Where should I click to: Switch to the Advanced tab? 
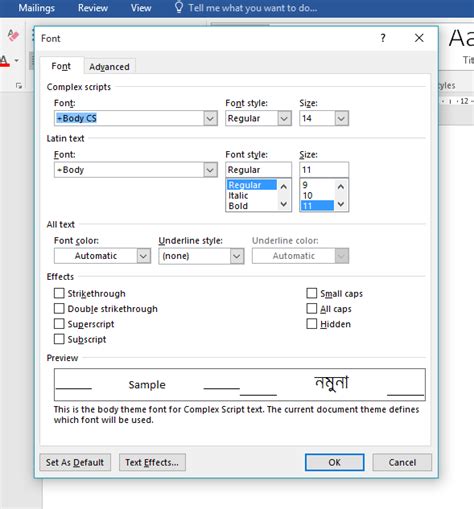tap(109, 67)
